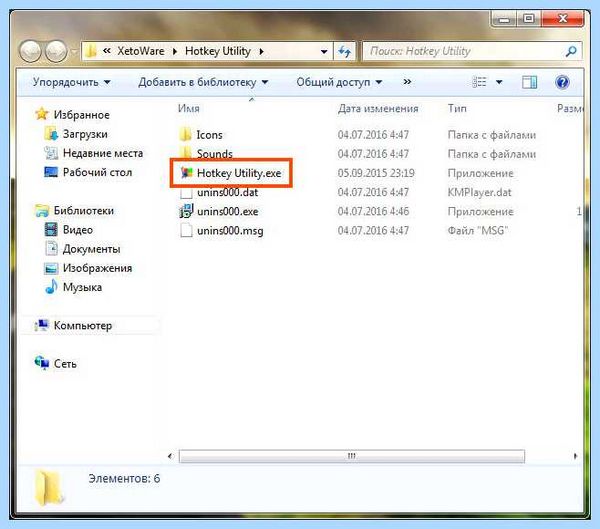Toggle the preview pane icon
The image size is (600, 529).
[529, 82]
